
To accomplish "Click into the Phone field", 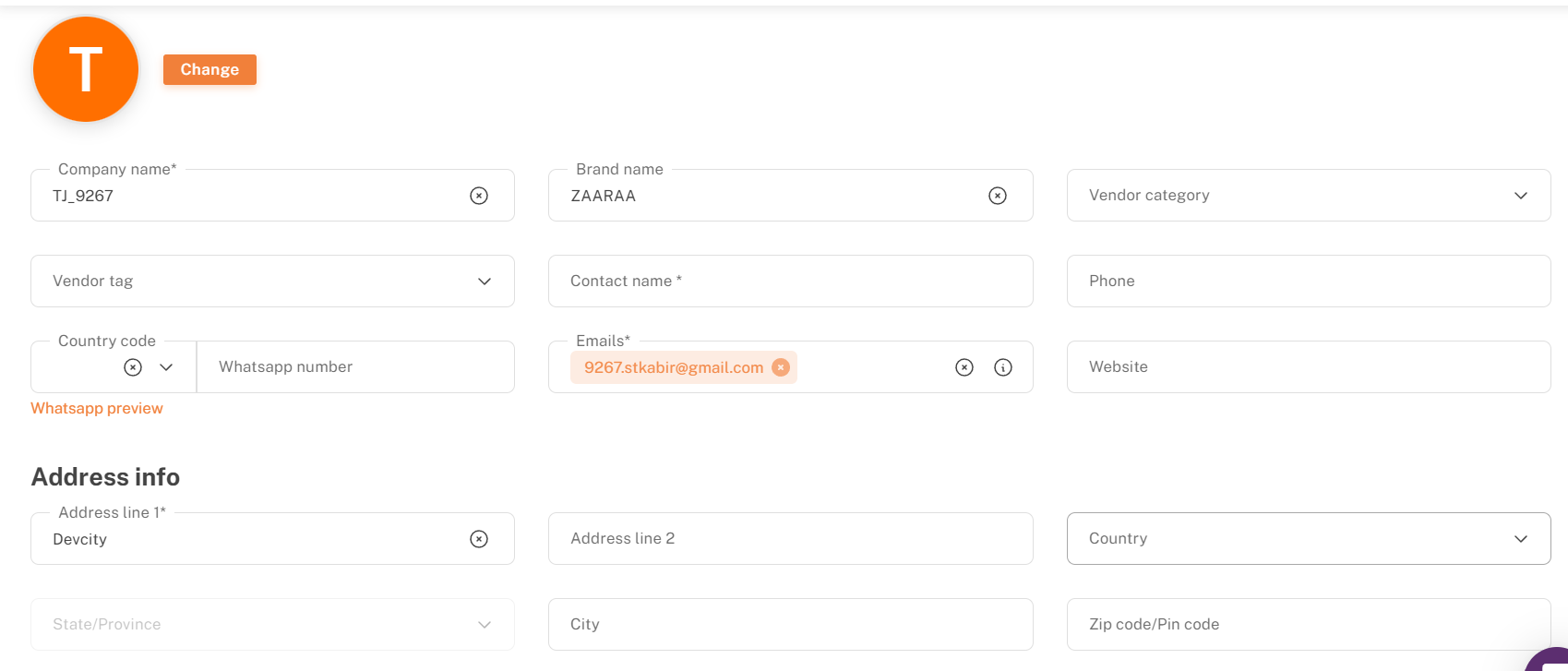I will (x=1309, y=281).
